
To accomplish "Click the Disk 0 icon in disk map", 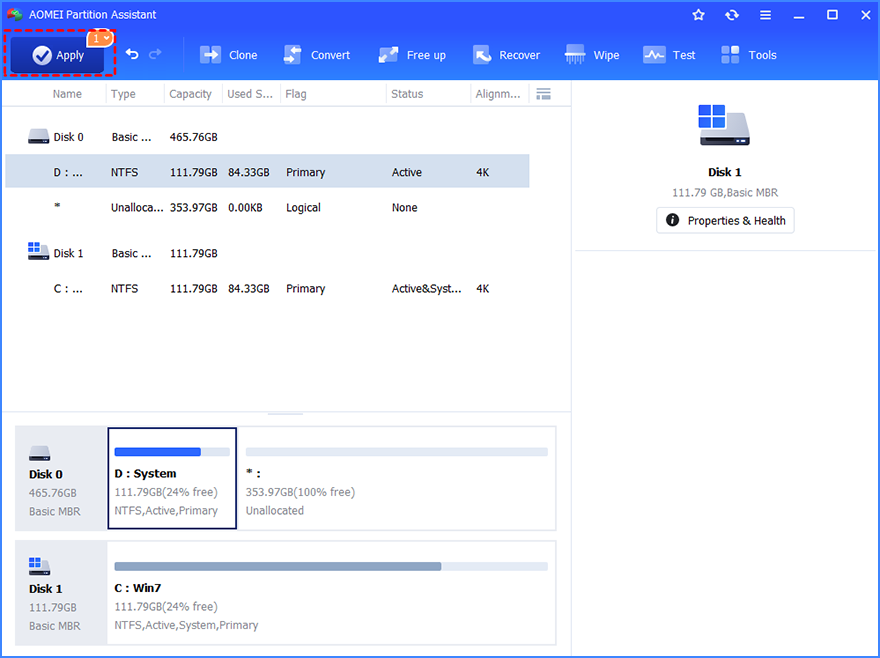I will pos(40,454).
